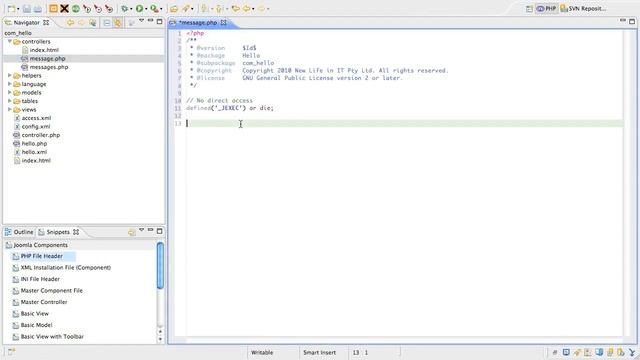This screenshot has height=360, width=640.
Task: Select hello.xml file
Action: [34, 152]
